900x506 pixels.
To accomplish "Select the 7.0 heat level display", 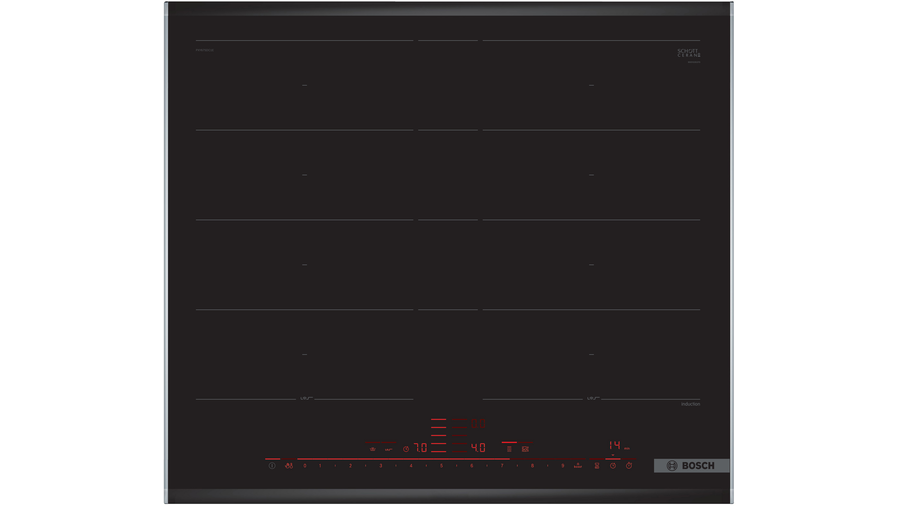I will click(x=421, y=448).
